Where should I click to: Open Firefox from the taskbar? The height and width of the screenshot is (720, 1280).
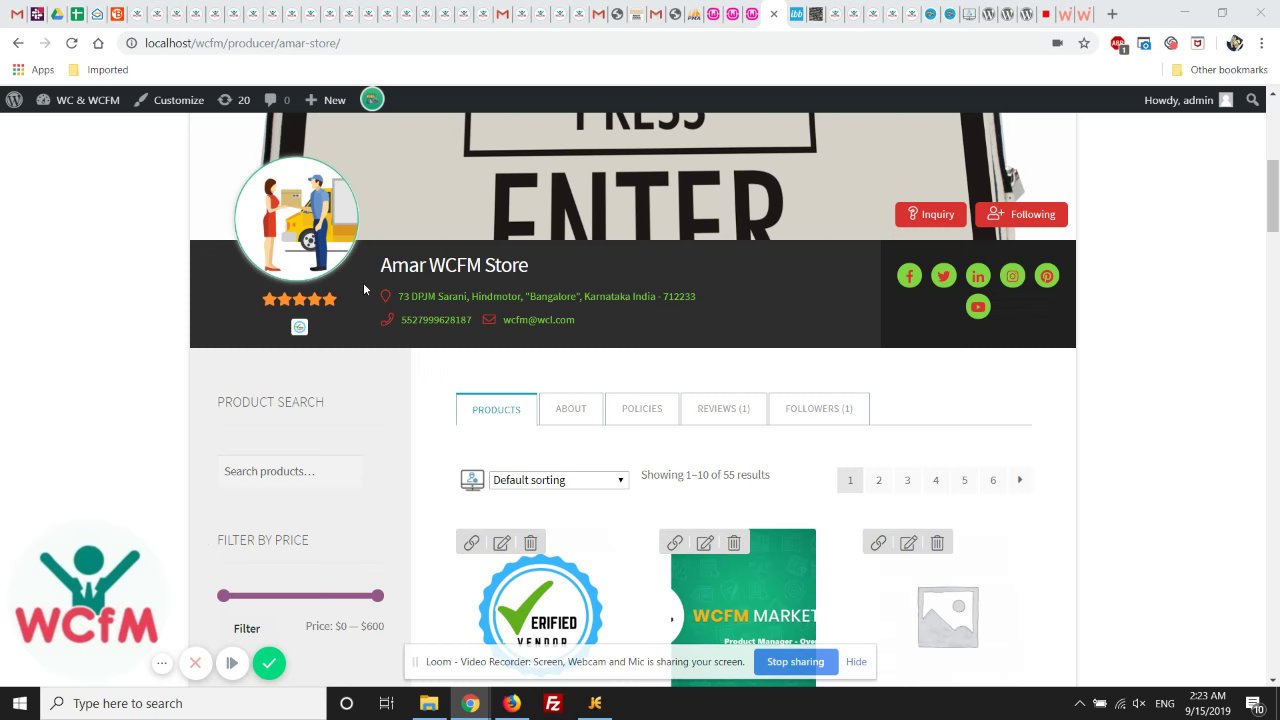[511, 703]
